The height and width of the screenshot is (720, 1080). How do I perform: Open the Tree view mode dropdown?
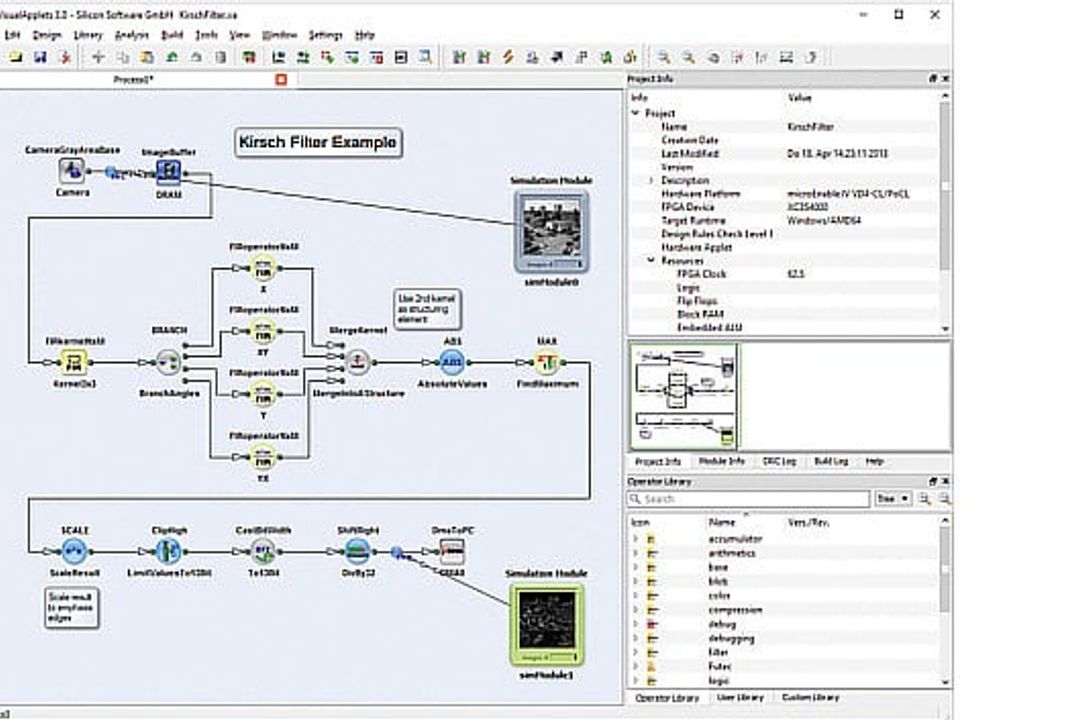[x=893, y=498]
